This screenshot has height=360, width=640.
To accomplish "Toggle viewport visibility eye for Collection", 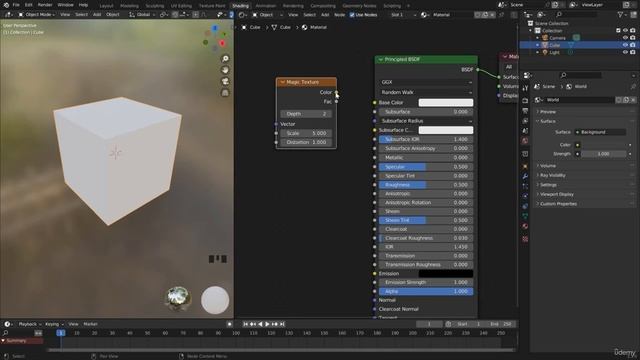I will tap(625, 31).
